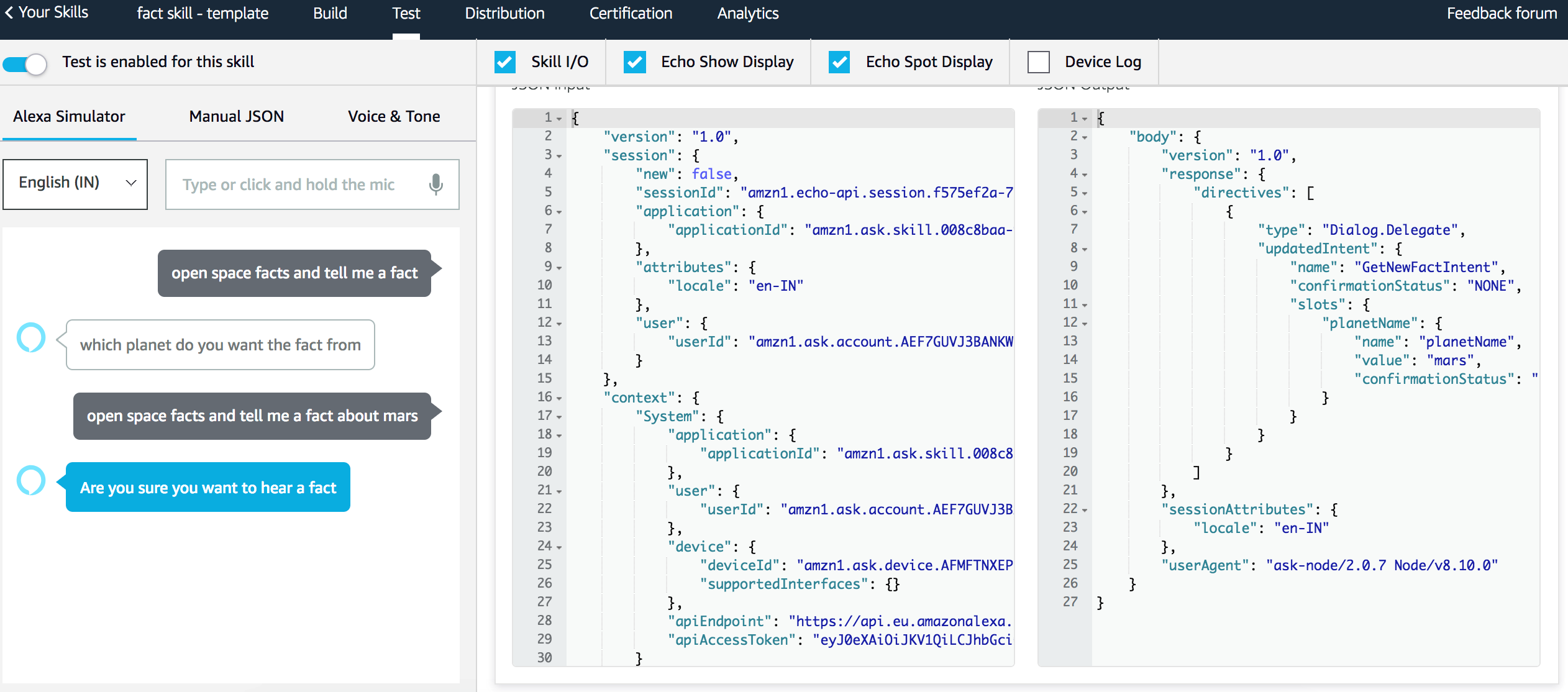Enable the Device Log checkbox

[x=1038, y=61]
